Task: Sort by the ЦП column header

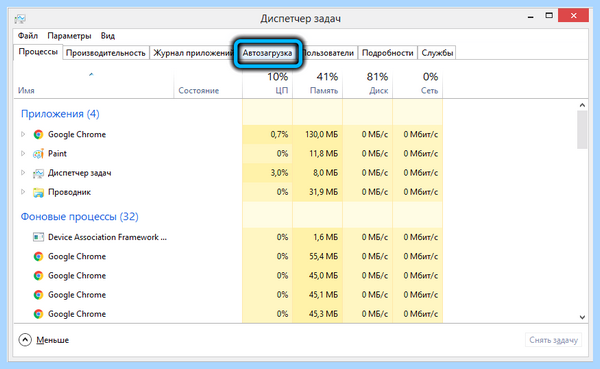Action: pos(267,83)
